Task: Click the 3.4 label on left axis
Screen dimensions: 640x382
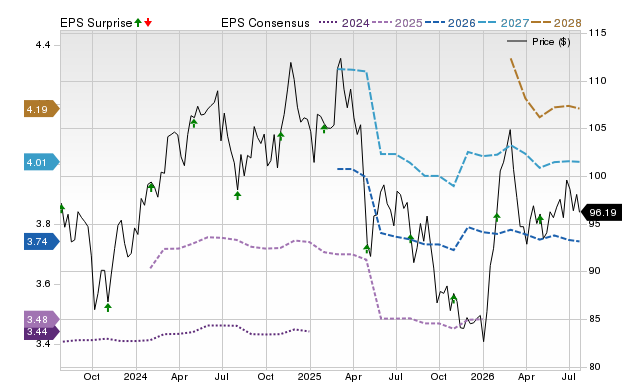Action: 42,344
